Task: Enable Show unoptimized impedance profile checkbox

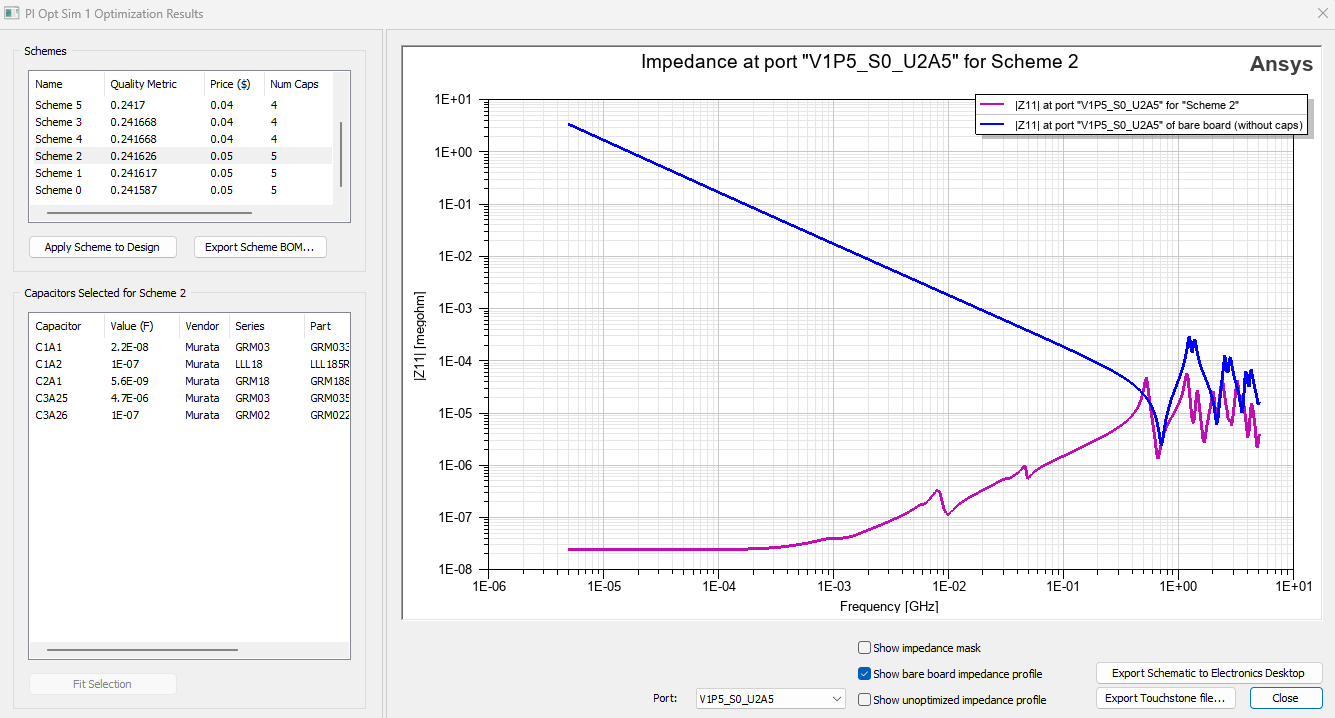Action: pos(865,700)
